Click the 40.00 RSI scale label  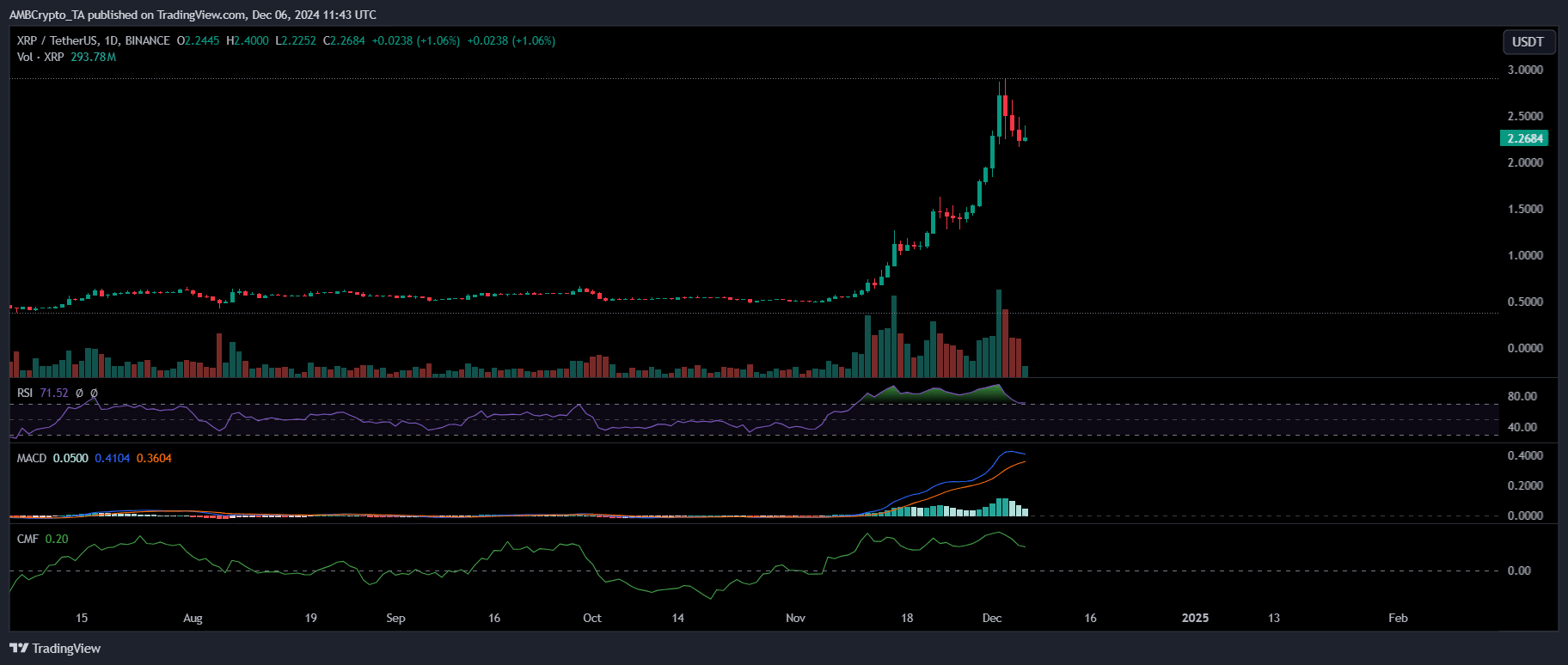(1522, 427)
